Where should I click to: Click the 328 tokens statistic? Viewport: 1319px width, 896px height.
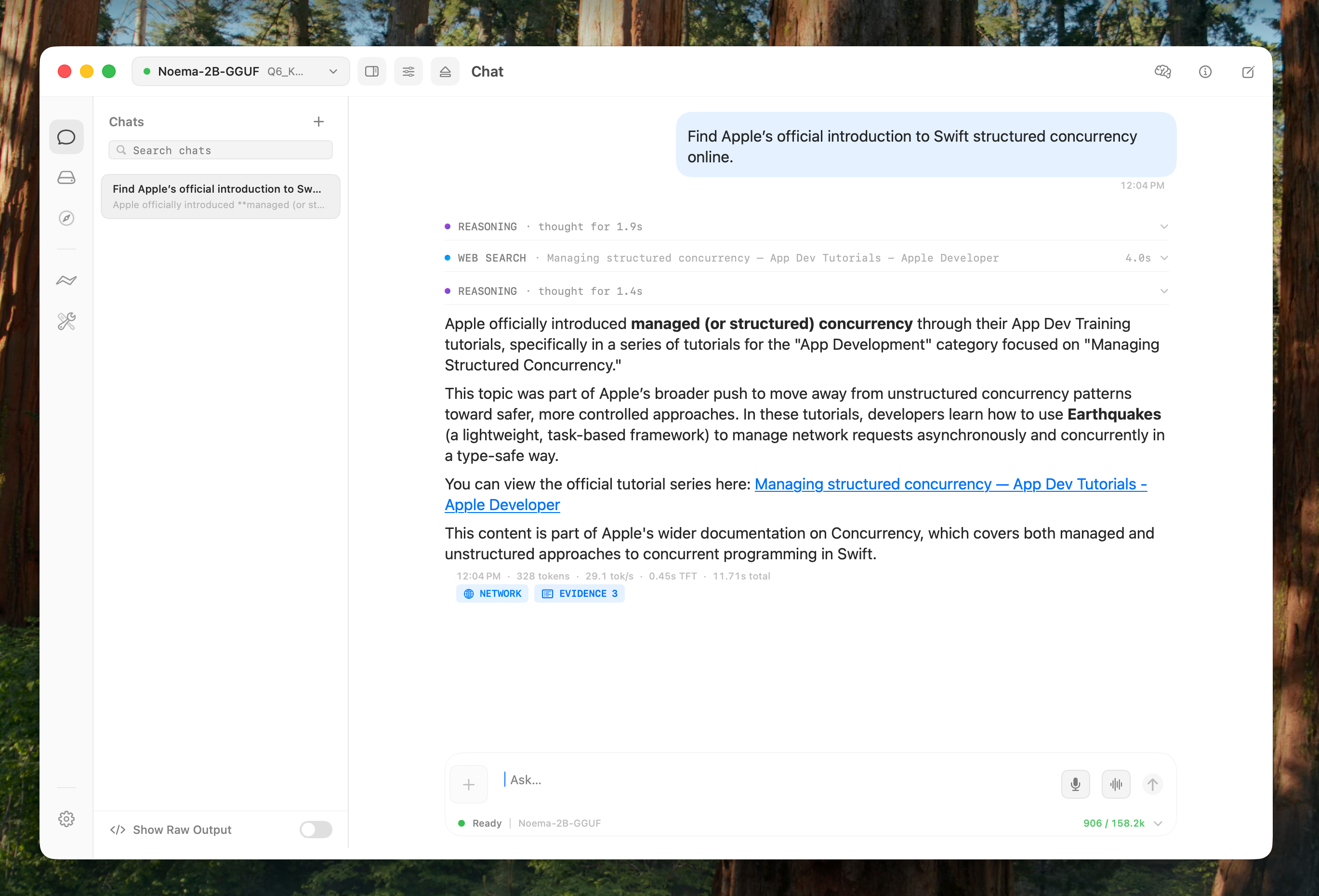click(x=542, y=576)
